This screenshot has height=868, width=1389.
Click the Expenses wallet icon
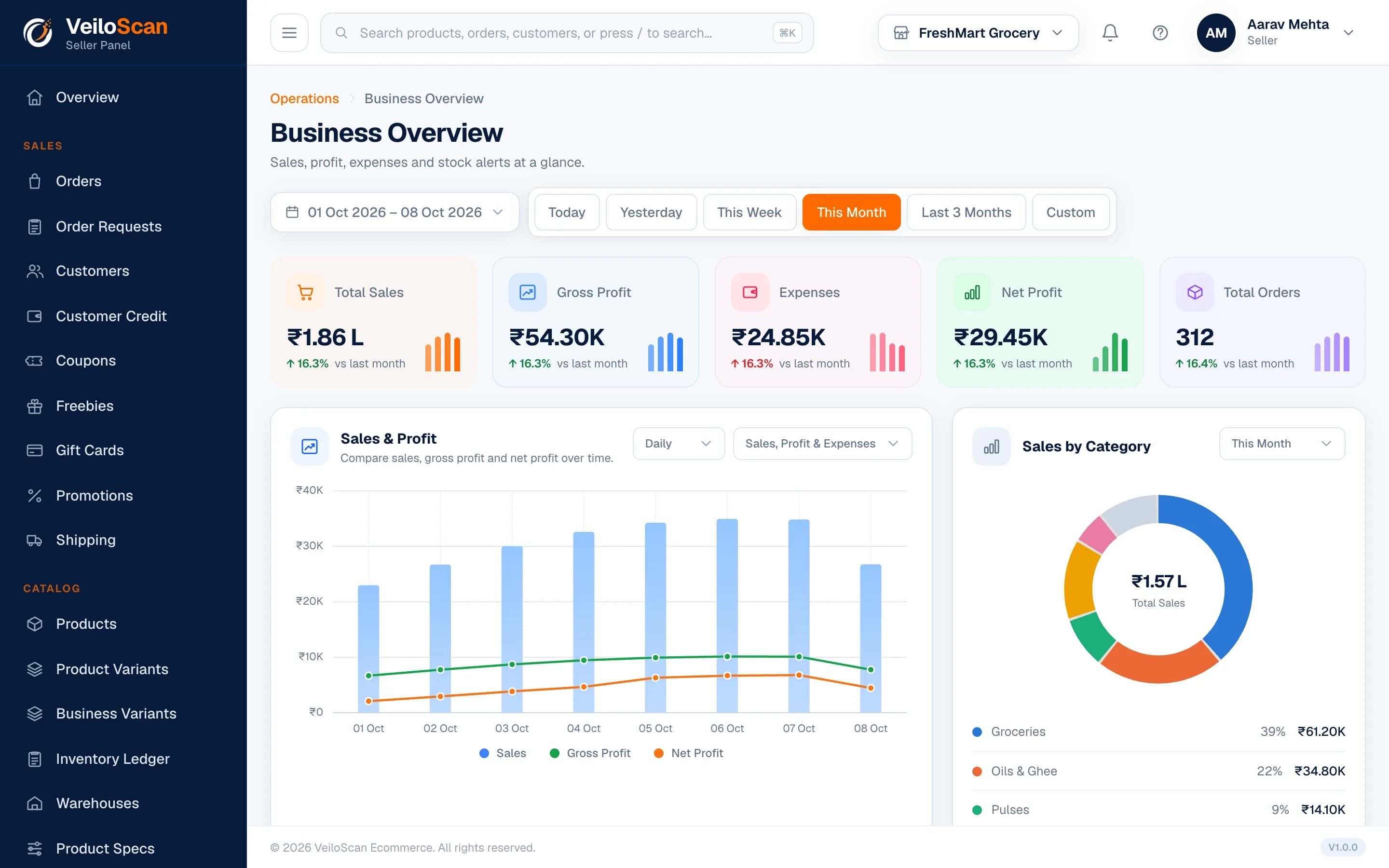[749, 292]
